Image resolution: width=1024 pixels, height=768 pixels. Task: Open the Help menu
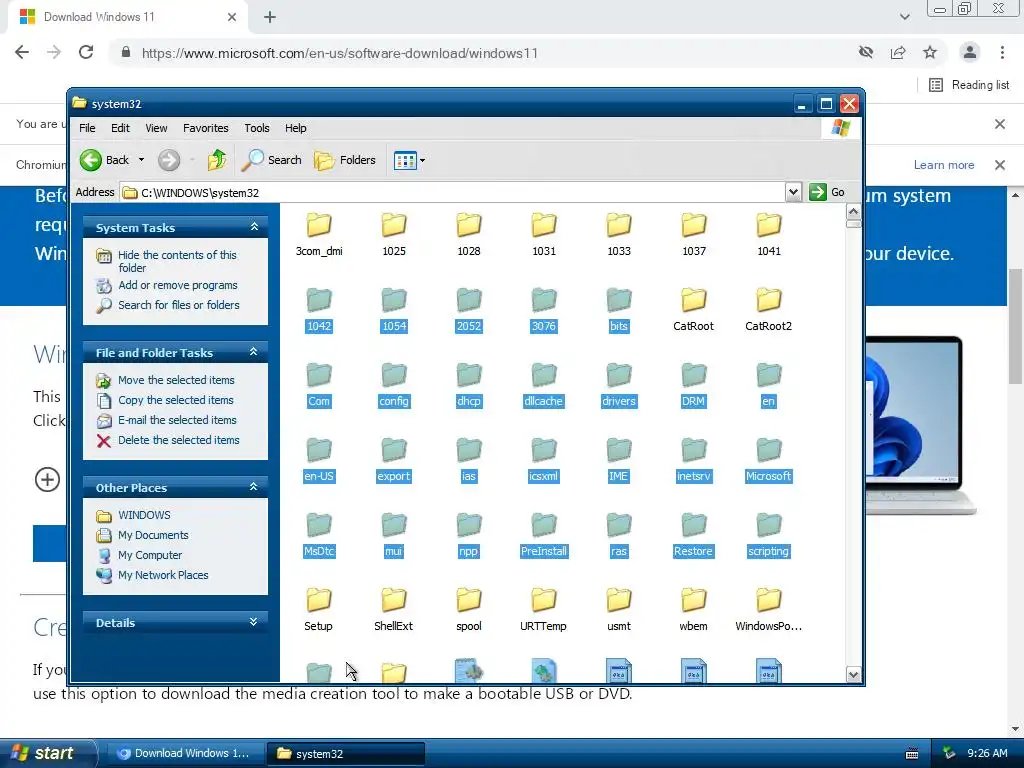point(295,128)
